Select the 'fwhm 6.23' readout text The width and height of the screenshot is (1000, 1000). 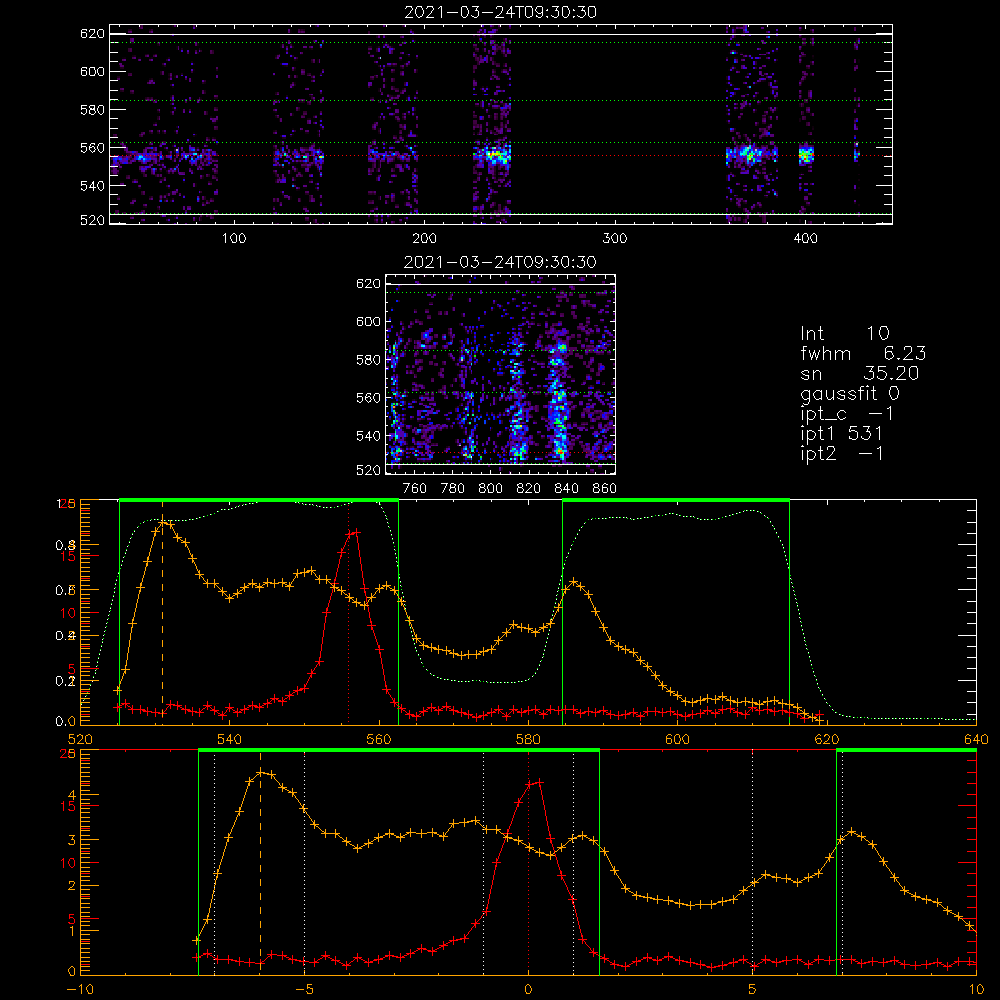863,353
